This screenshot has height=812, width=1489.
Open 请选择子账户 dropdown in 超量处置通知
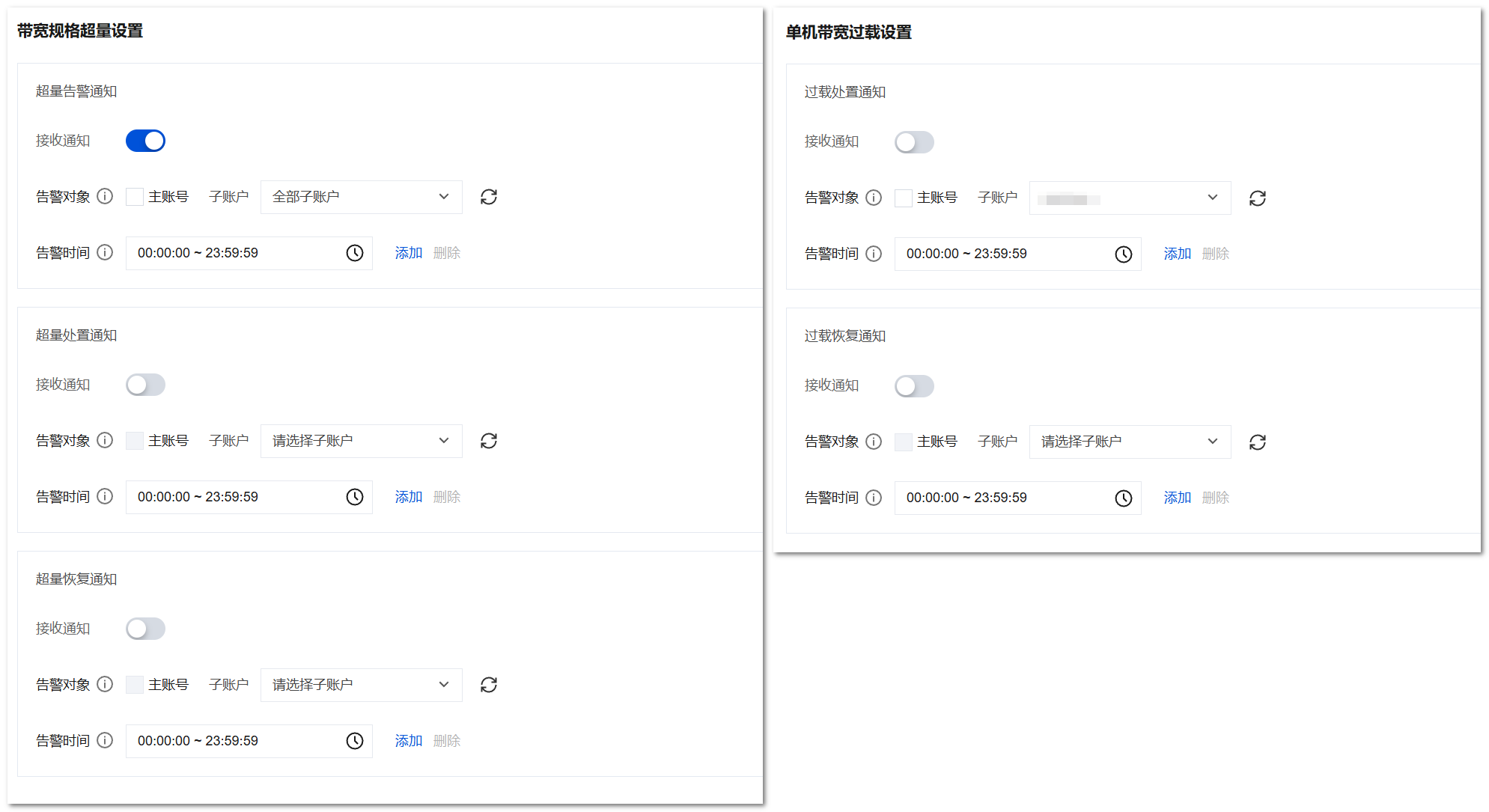point(361,441)
